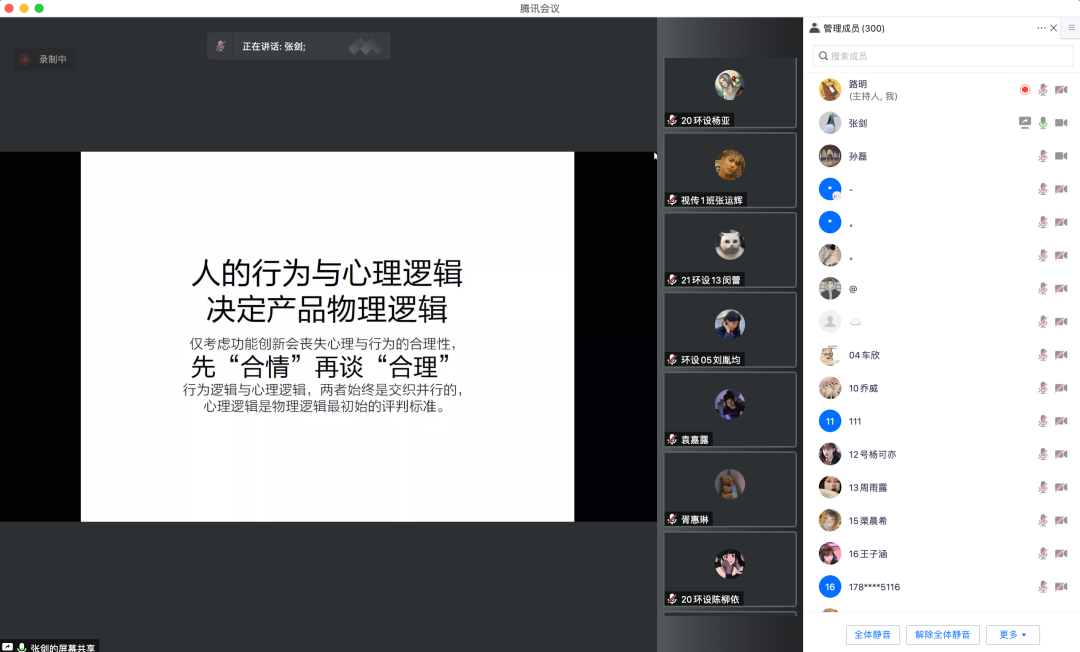The height and width of the screenshot is (652, 1080).
Task: Open the three-dots options in members panel header
Action: [x=1041, y=28]
